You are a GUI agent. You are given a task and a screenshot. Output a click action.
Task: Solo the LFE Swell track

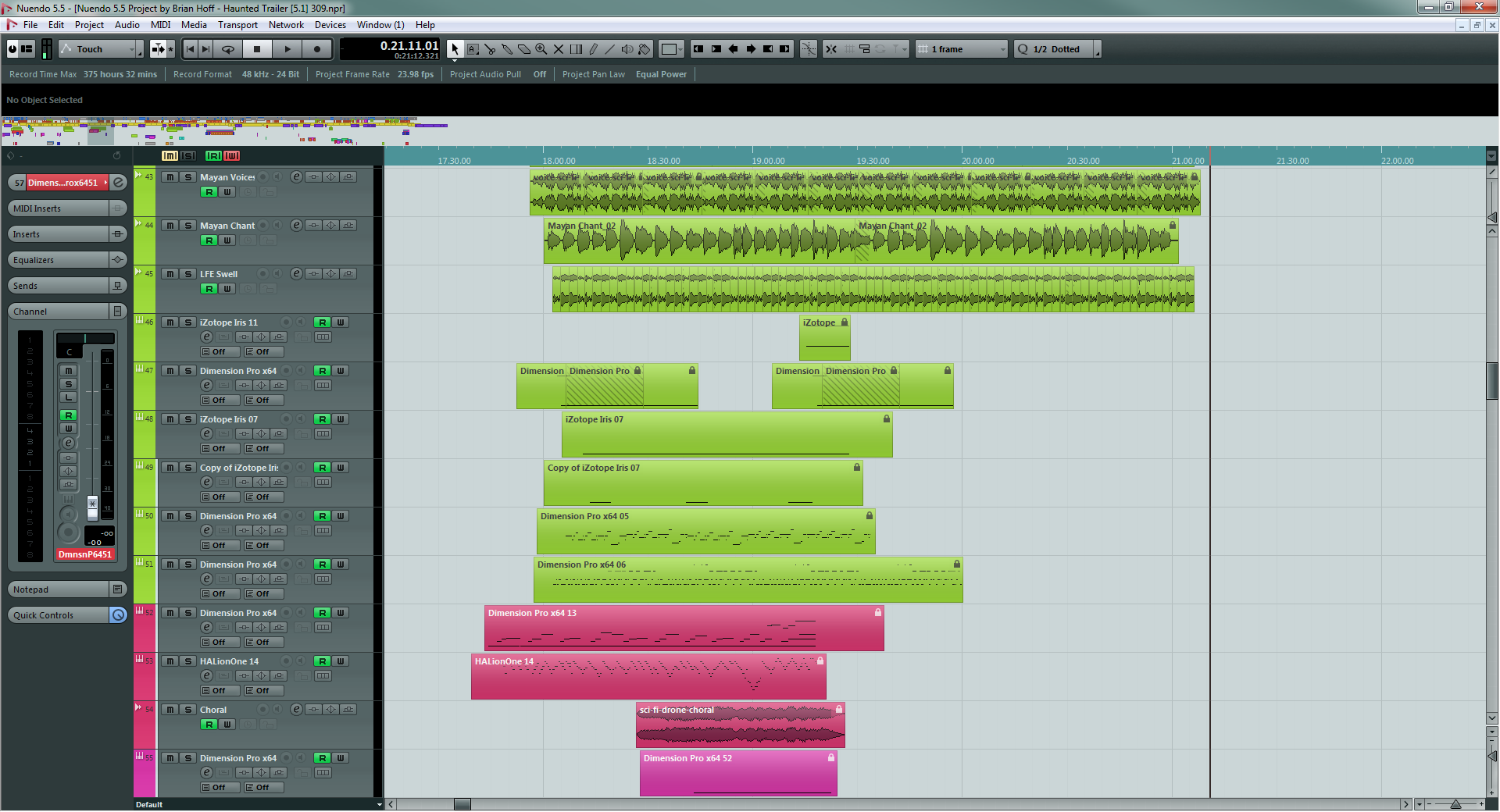pyautogui.click(x=187, y=274)
